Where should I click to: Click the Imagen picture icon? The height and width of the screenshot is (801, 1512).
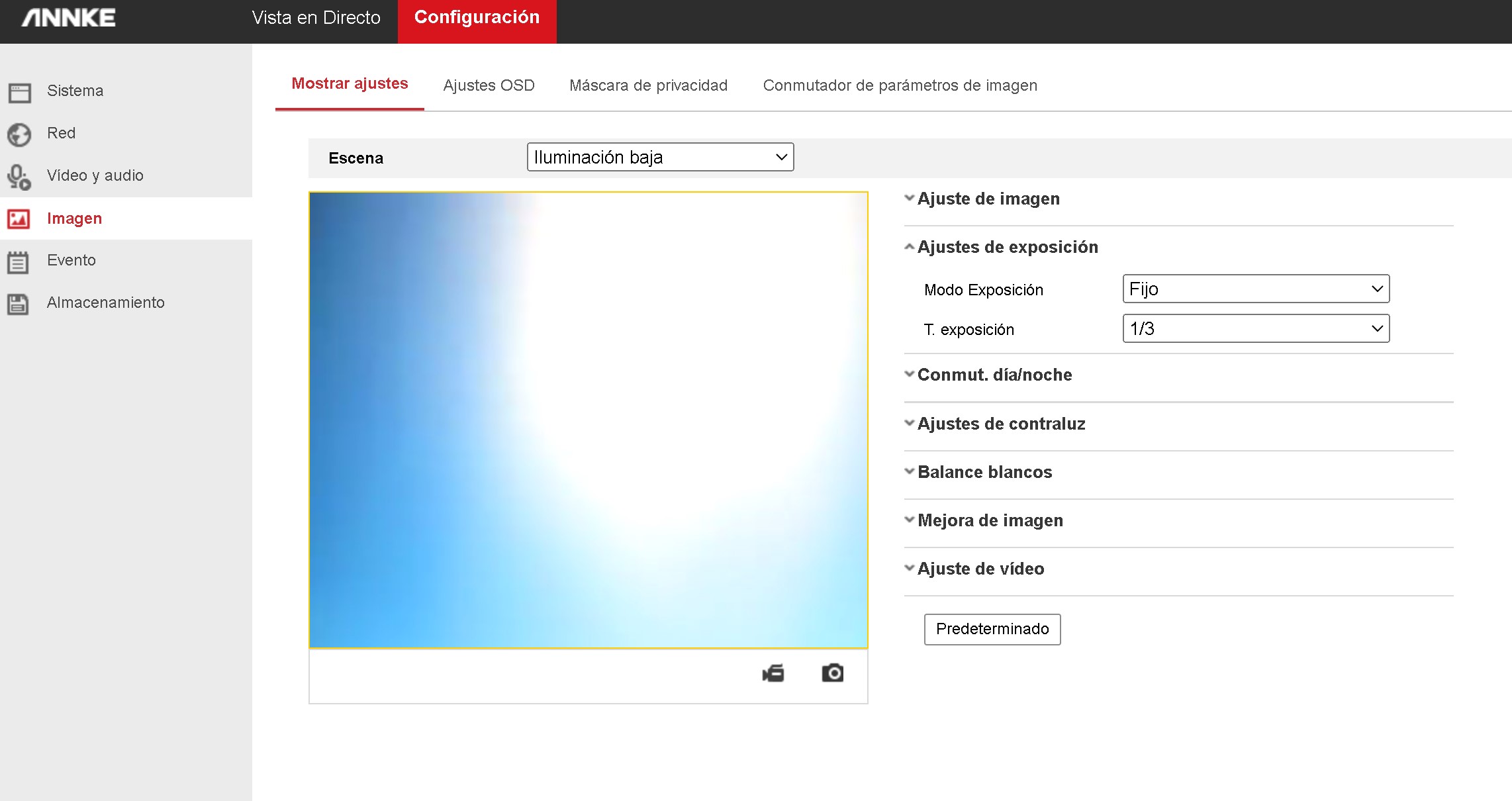click(x=19, y=219)
